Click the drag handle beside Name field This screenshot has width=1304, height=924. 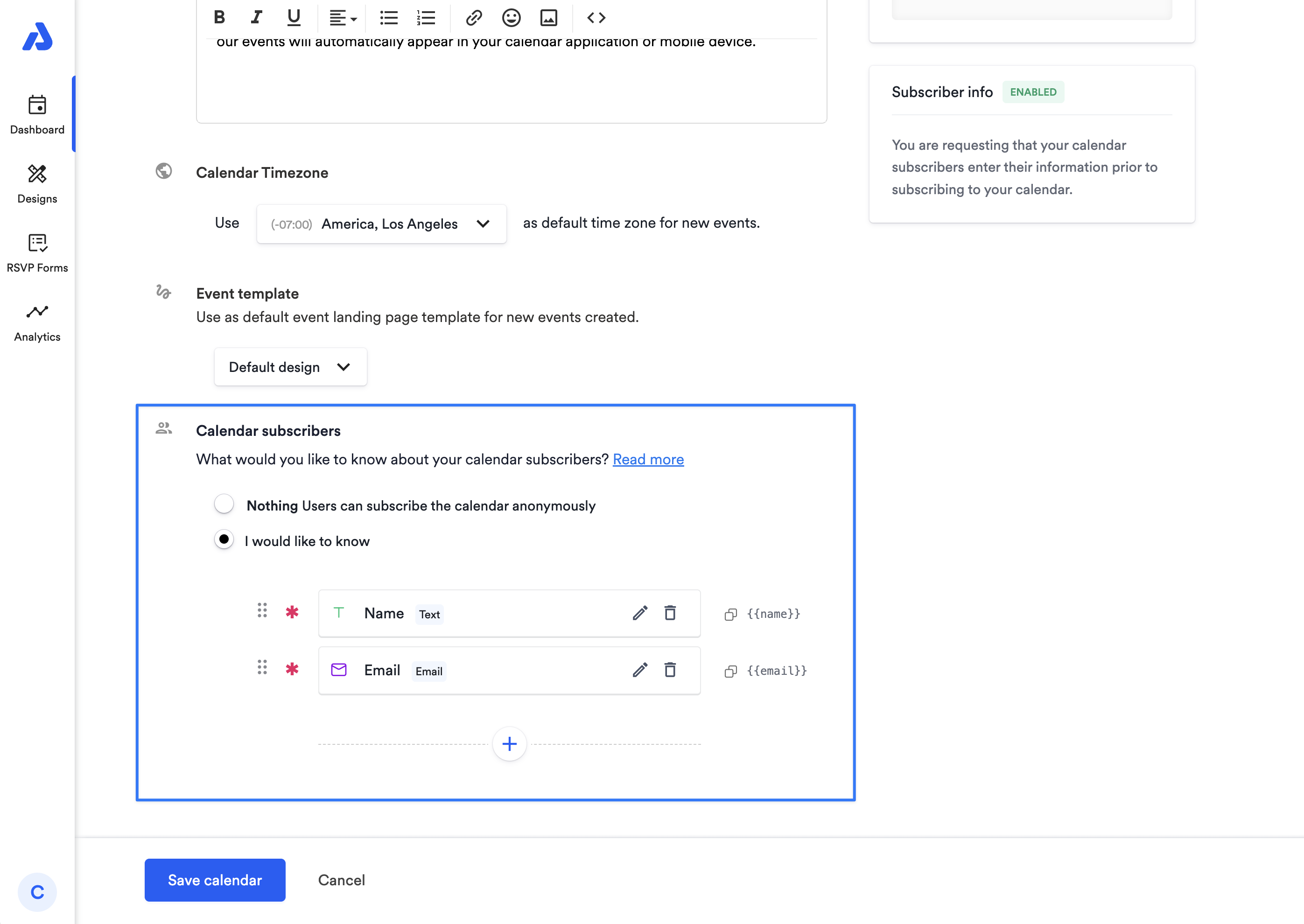coord(262,610)
